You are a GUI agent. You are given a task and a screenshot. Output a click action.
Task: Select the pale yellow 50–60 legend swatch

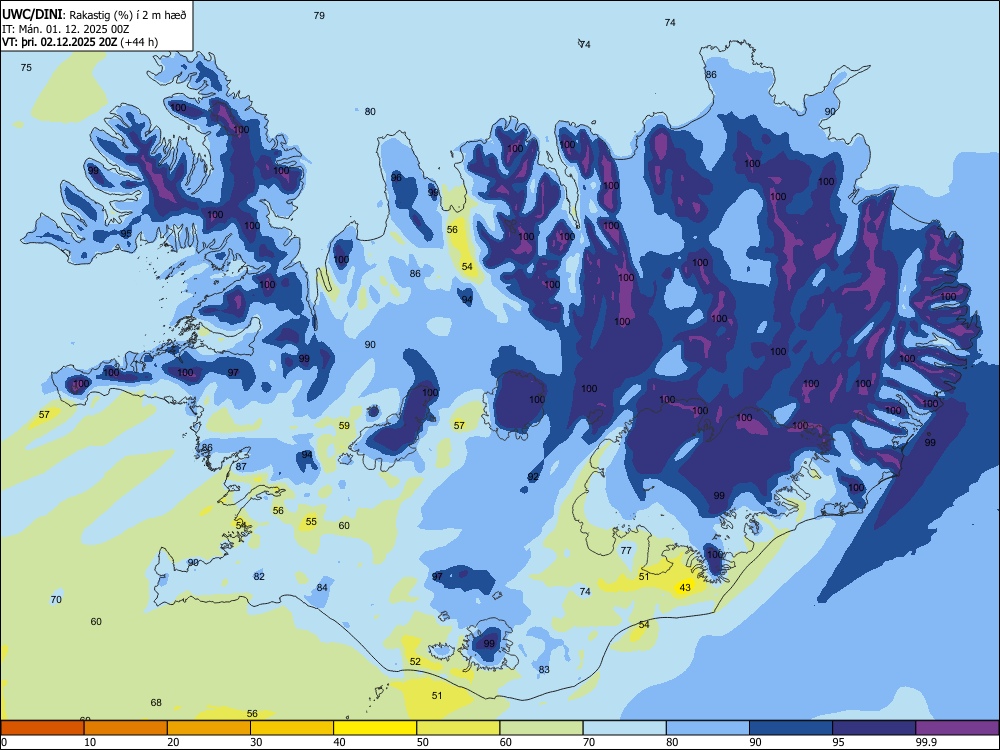458,728
